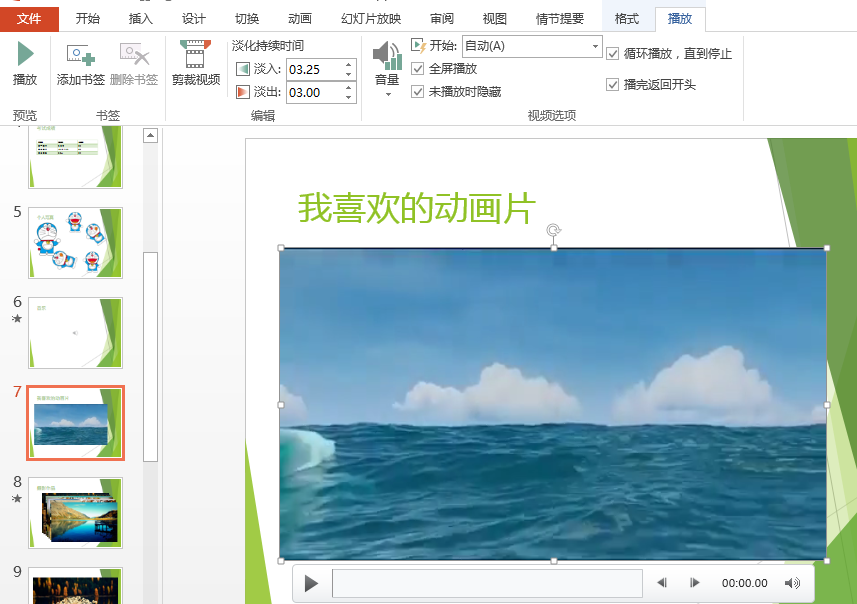Viewport: 857px width, 604px height.
Task: Switch to the Design (设计) tab
Action: [x=193, y=19]
